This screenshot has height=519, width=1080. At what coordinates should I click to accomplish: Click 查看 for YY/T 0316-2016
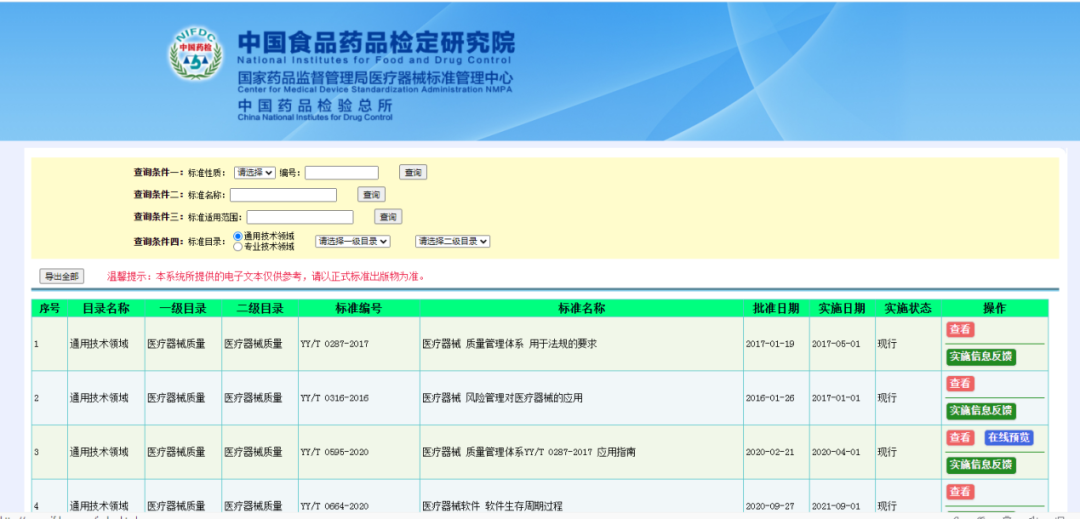coord(960,383)
